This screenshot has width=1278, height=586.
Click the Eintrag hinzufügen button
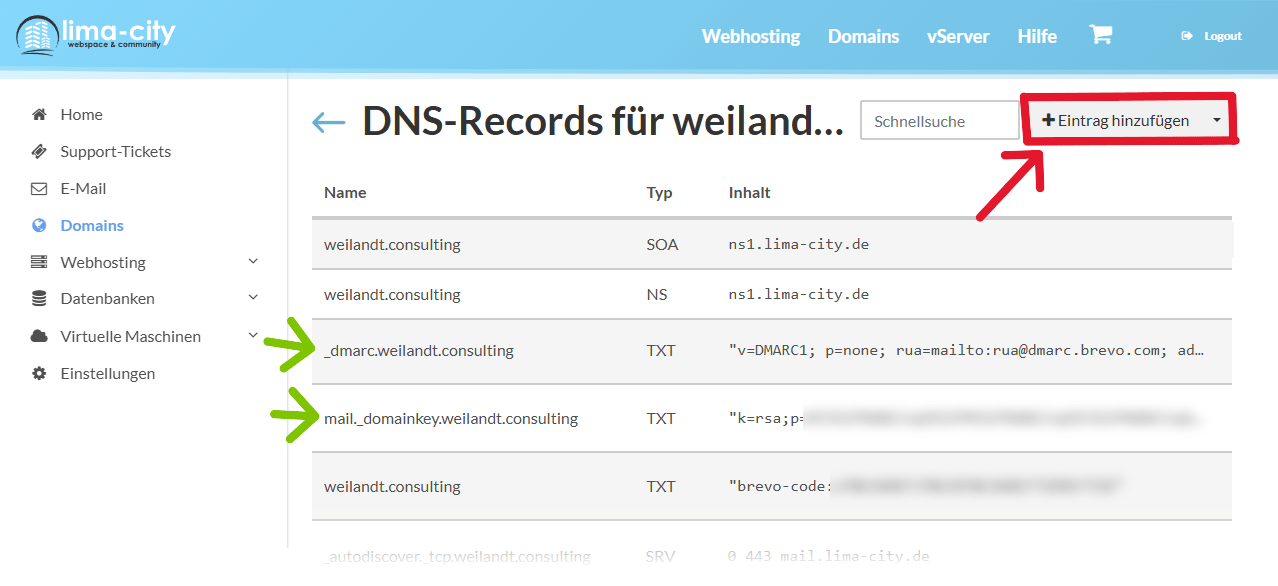click(x=1115, y=120)
